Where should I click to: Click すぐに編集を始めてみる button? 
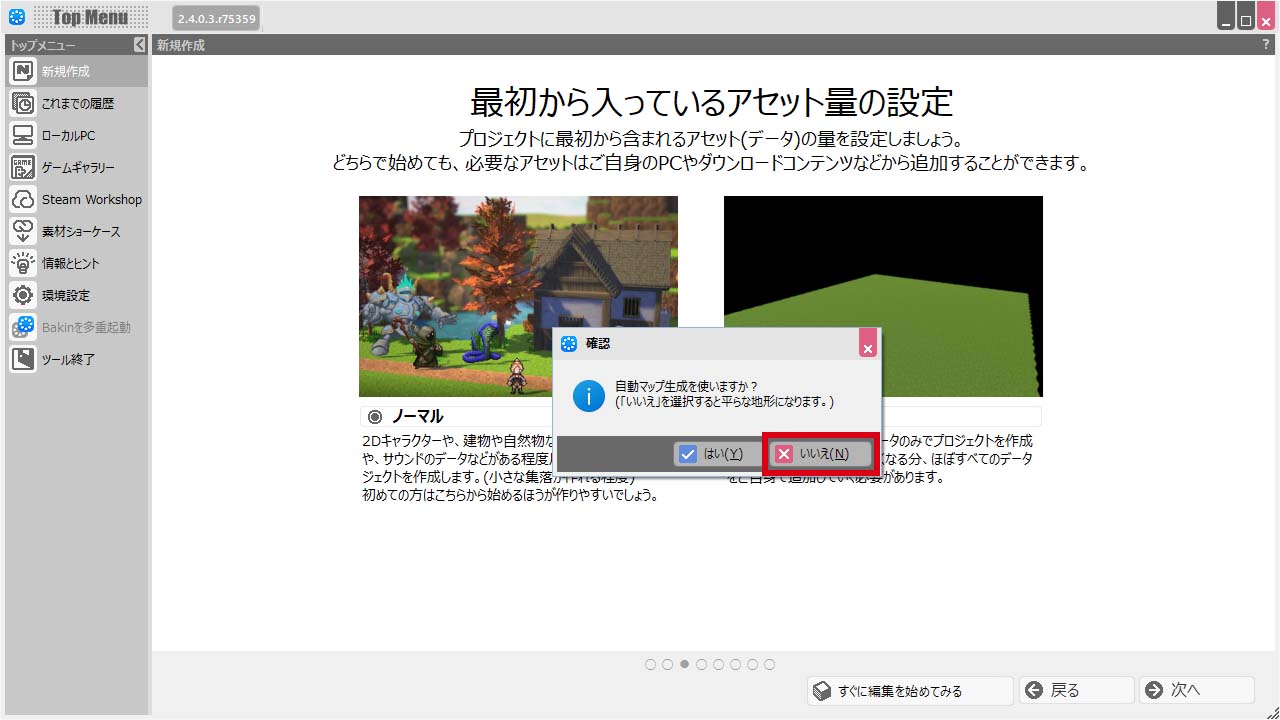pos(911,691)
